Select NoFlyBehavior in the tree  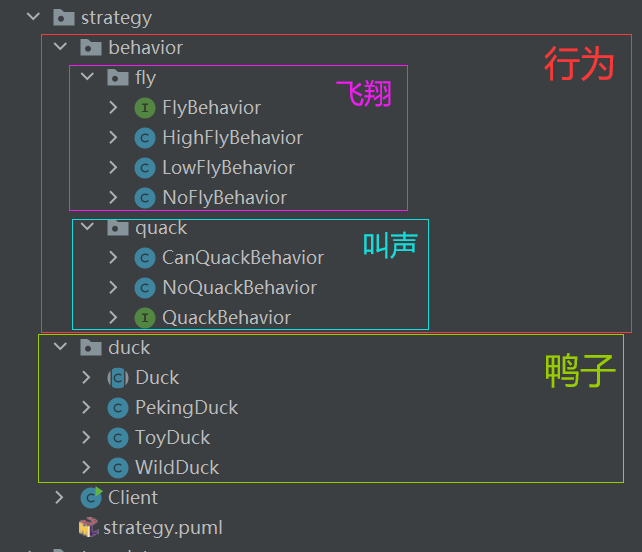point(224,198)
